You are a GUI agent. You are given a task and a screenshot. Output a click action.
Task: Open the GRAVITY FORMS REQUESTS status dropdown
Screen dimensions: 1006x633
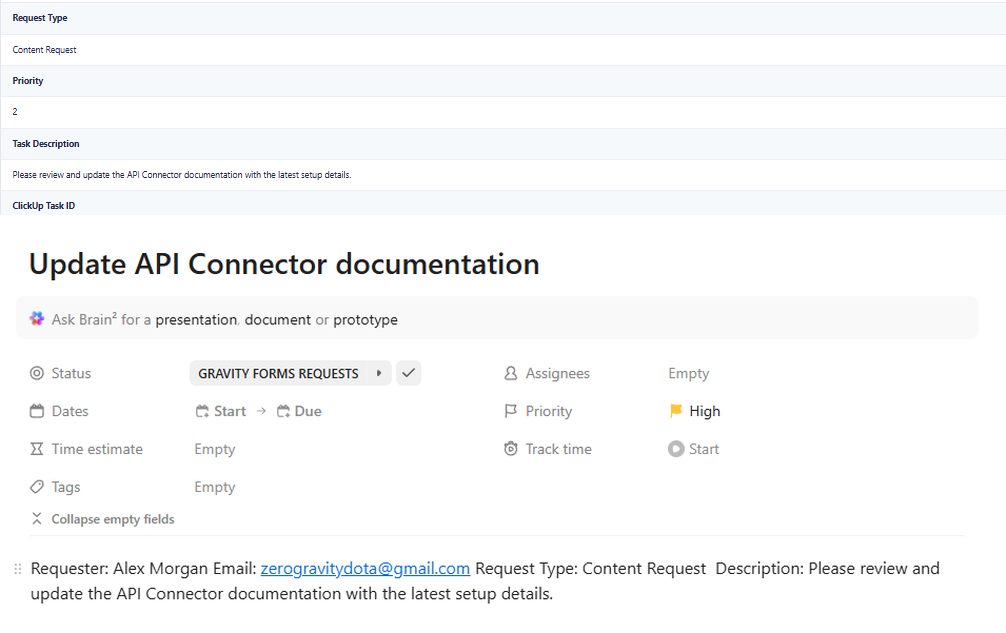pyautogui.click(x=278, y=373)
